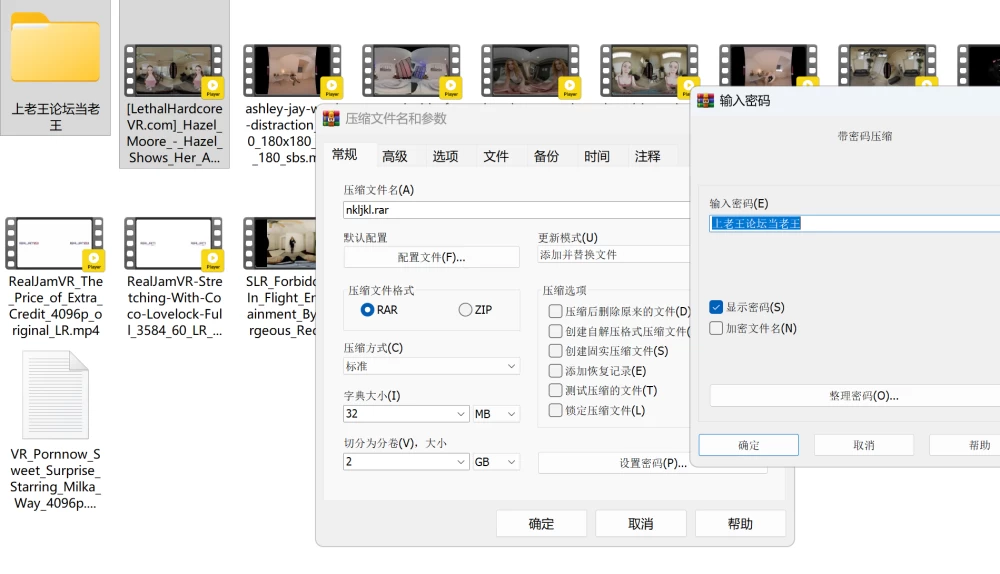
Task: Click the 输入密码 password input field
Action: (x=855, y=223)
